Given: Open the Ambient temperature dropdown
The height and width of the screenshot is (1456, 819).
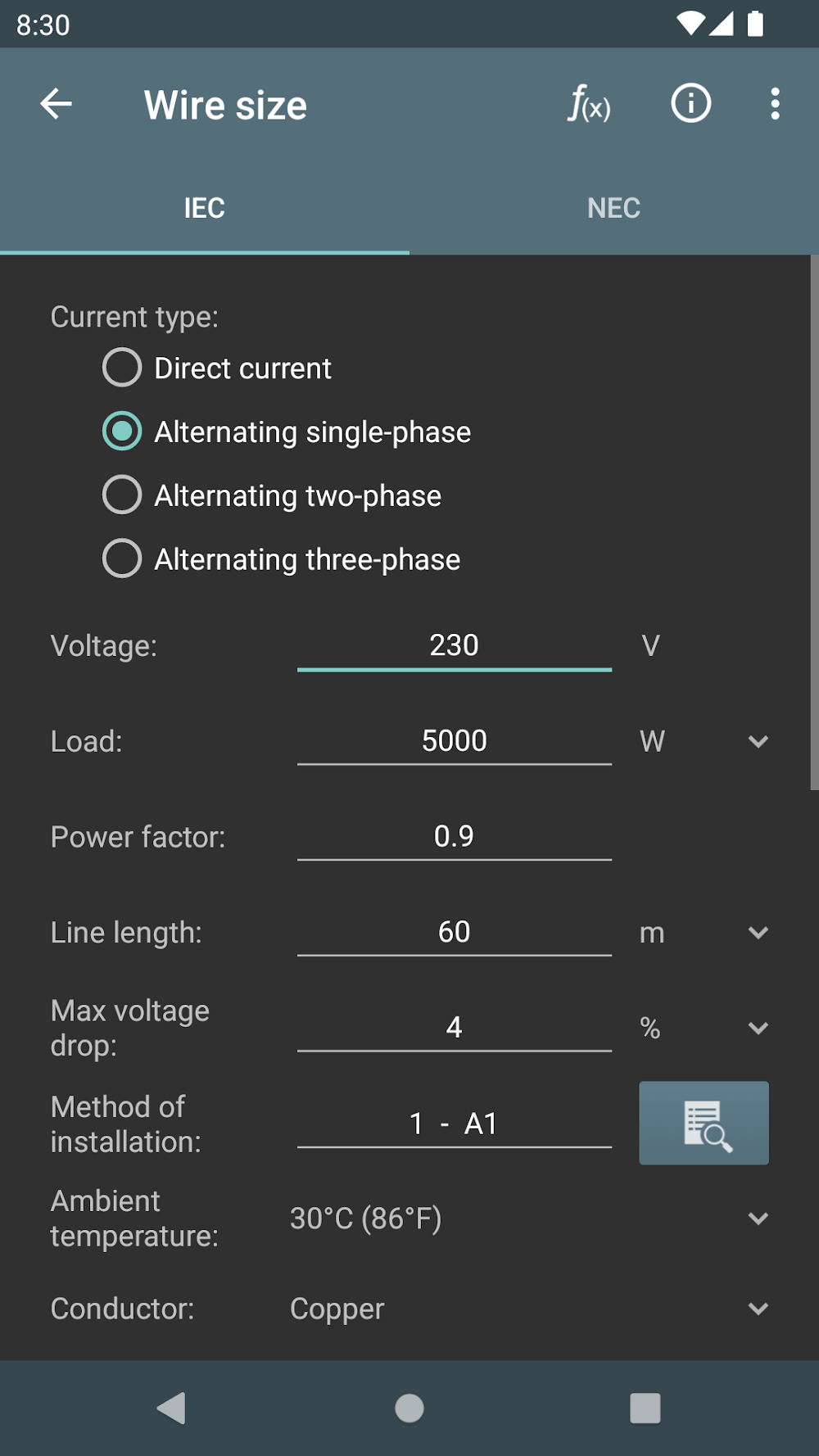Looking at the screenshot, I should pyautogui.click(x=758, y=1219).
